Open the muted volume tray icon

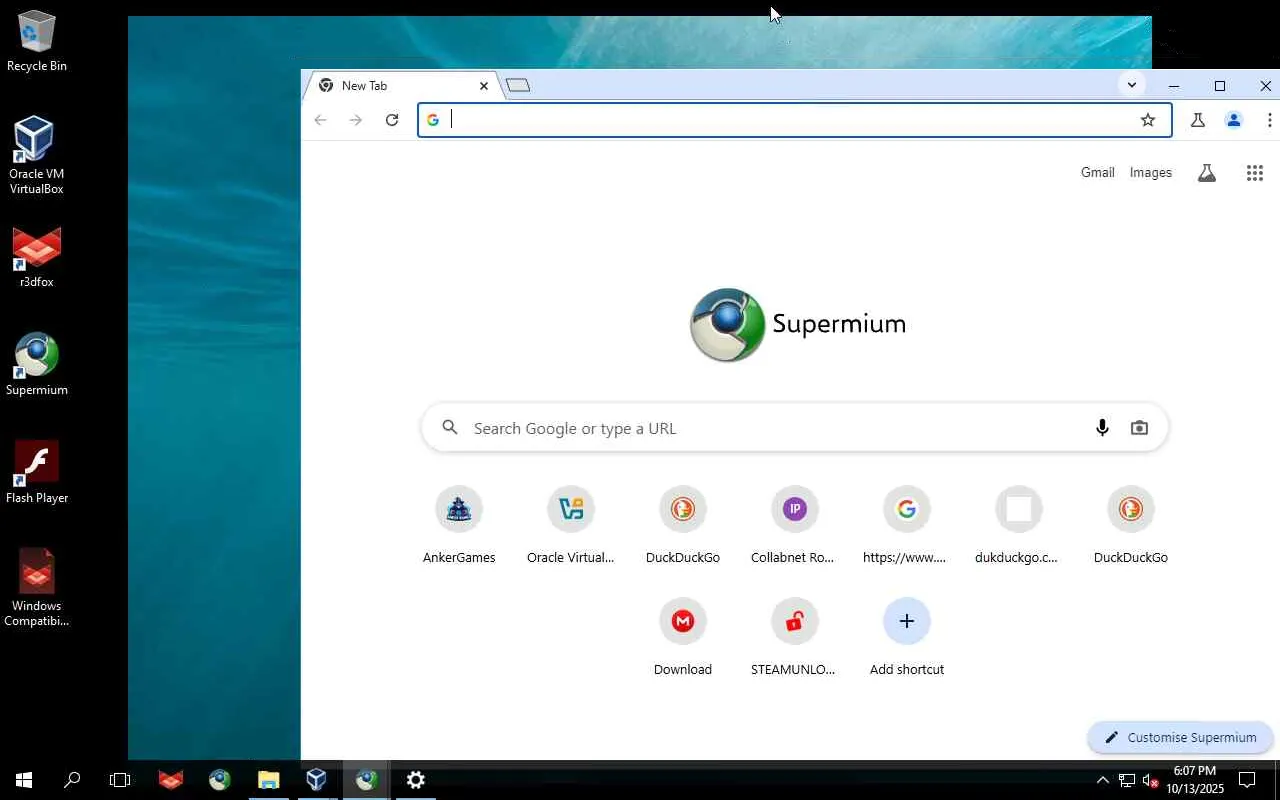tap(1151, 780)
